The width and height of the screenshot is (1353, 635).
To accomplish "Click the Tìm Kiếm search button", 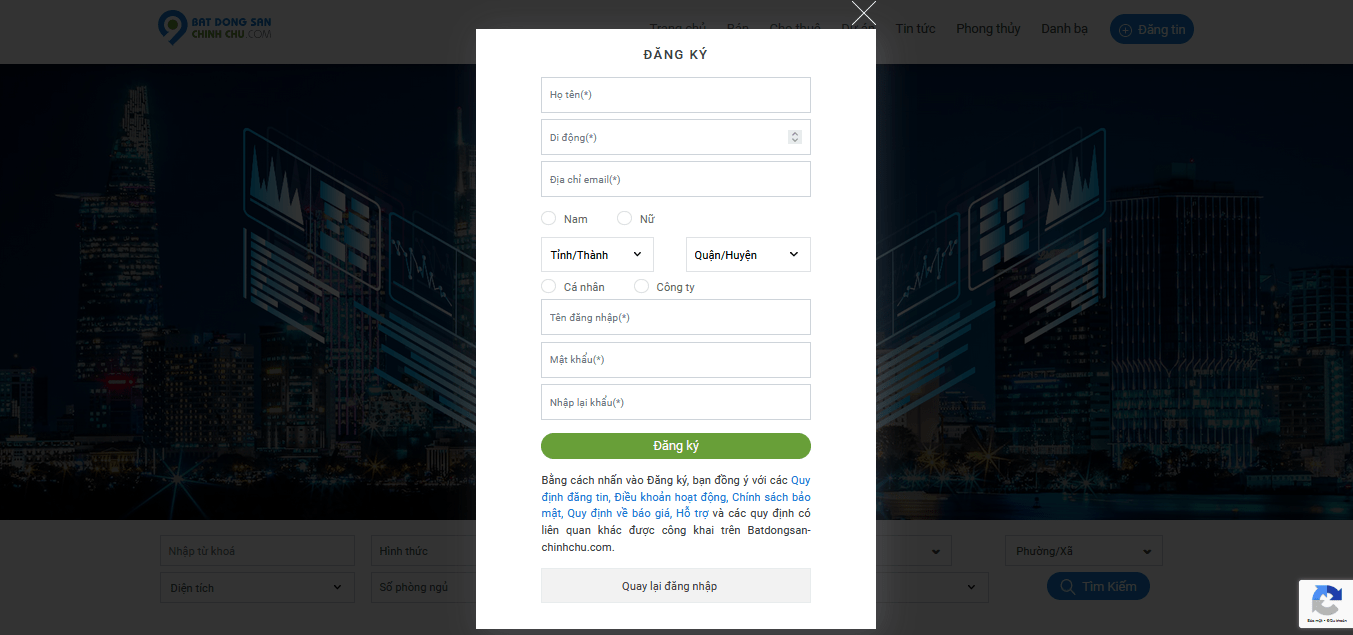I will coord(1098,586).
